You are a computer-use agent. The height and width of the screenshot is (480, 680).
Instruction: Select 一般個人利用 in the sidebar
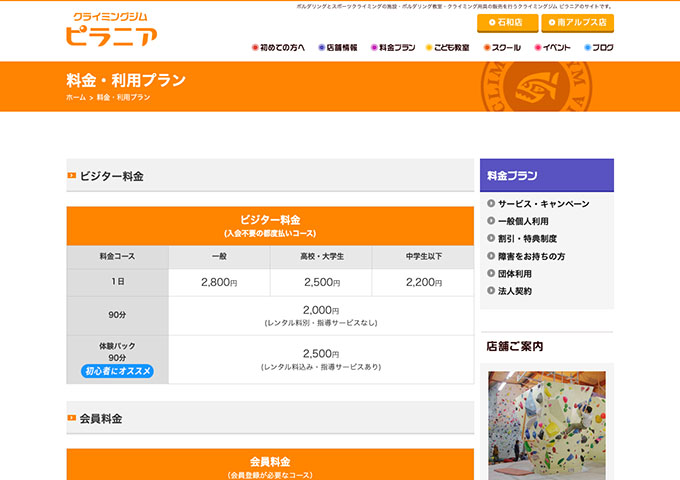523,221
